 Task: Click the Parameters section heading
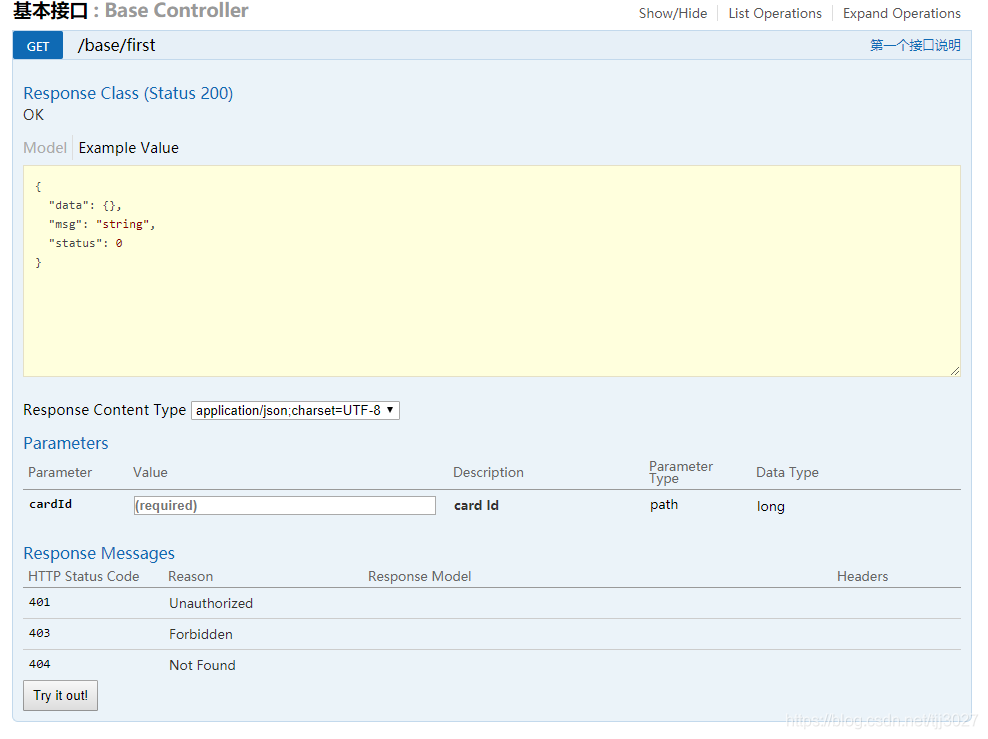(x=66, y=443)
